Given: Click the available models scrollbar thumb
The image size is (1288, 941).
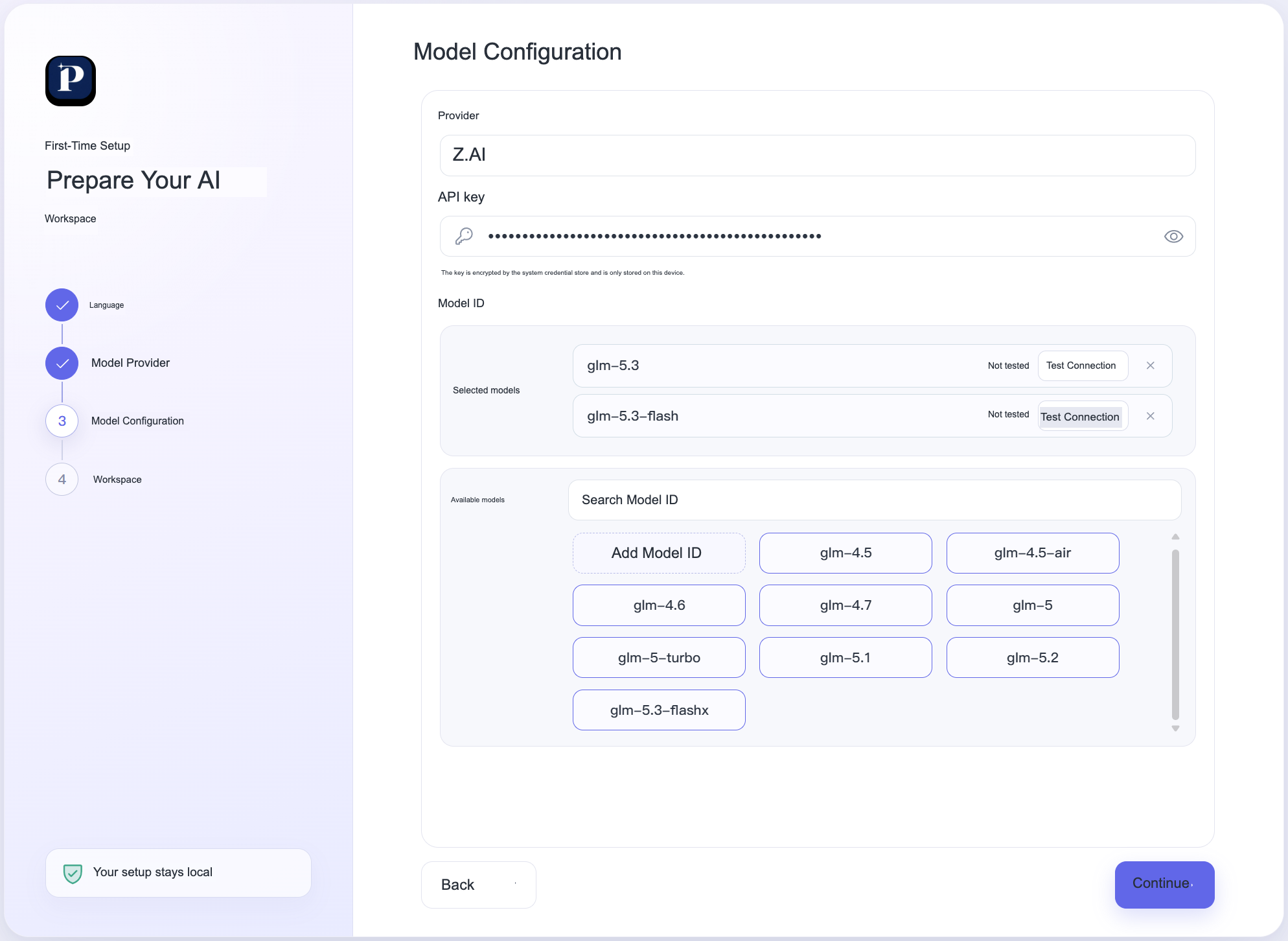Looking at the screenshot, I should (1175, 634).
